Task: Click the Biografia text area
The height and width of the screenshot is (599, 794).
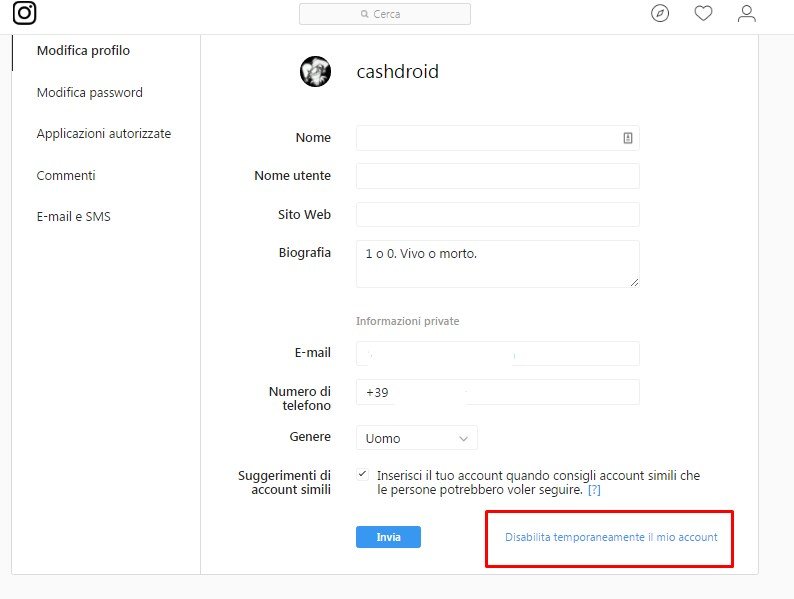Action: tap(497, 263)
